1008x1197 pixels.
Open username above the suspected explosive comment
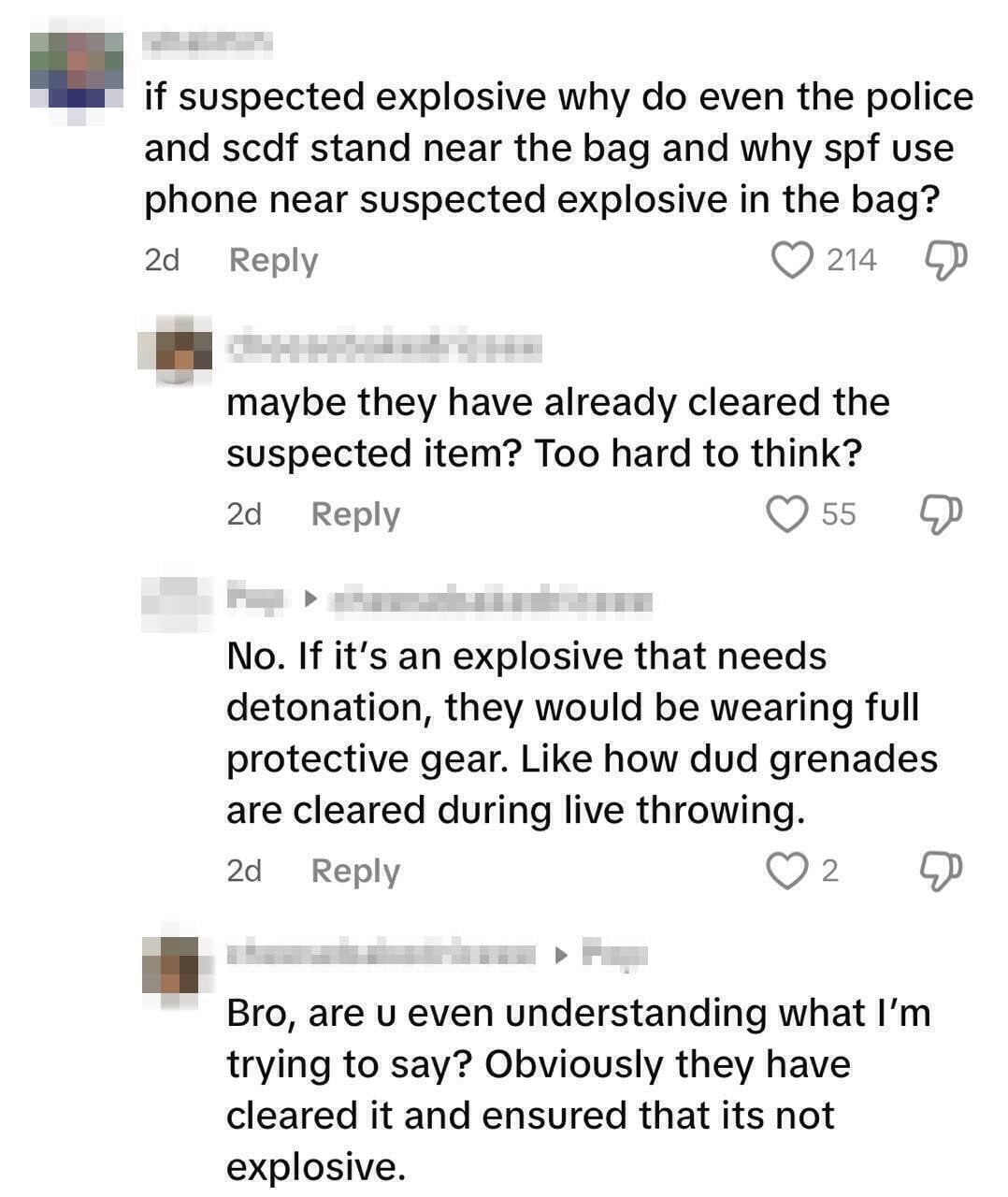pyautogui.click(x=208, y=41)
